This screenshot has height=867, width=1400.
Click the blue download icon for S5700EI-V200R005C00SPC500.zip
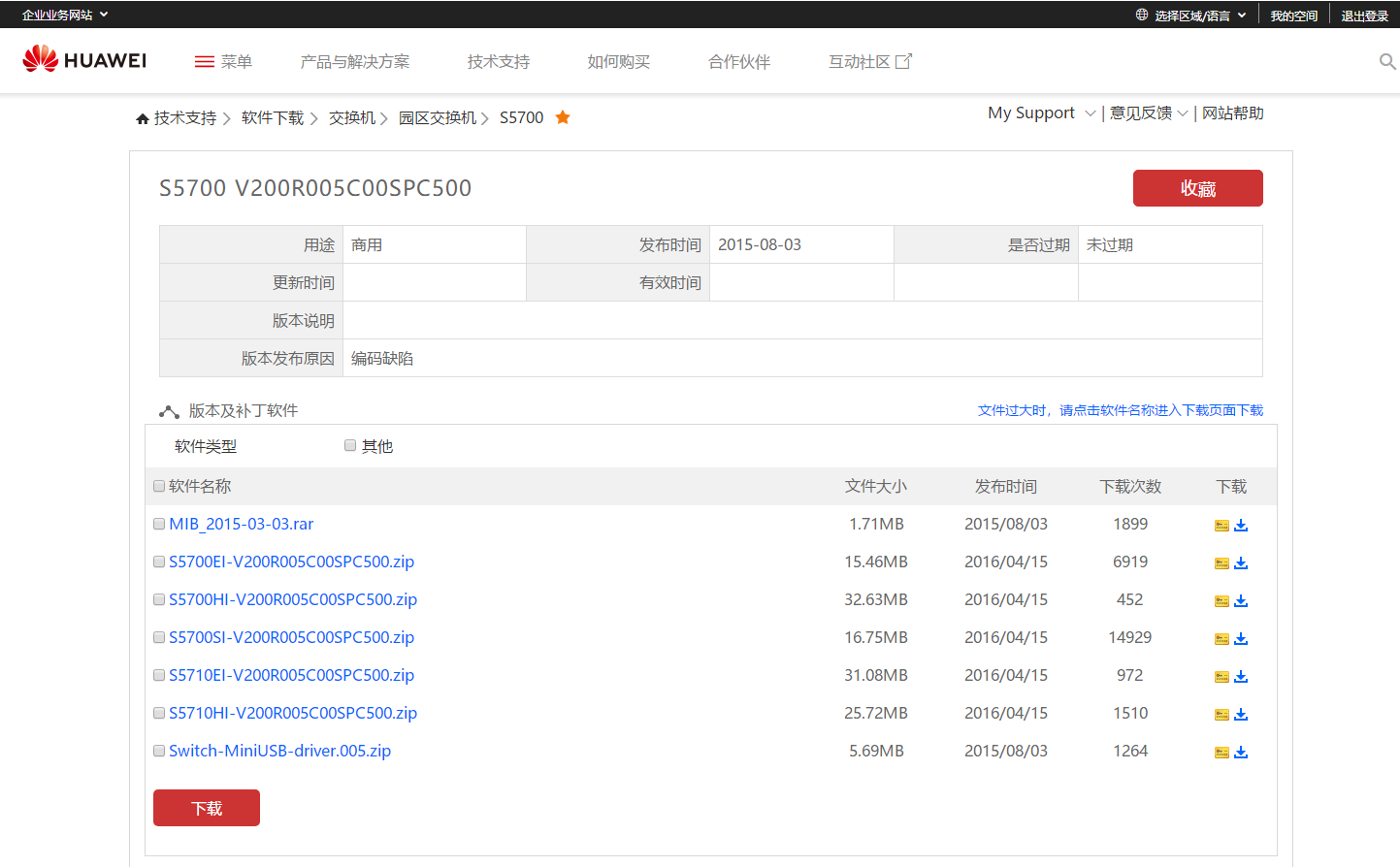click(x=1241, y=562)
